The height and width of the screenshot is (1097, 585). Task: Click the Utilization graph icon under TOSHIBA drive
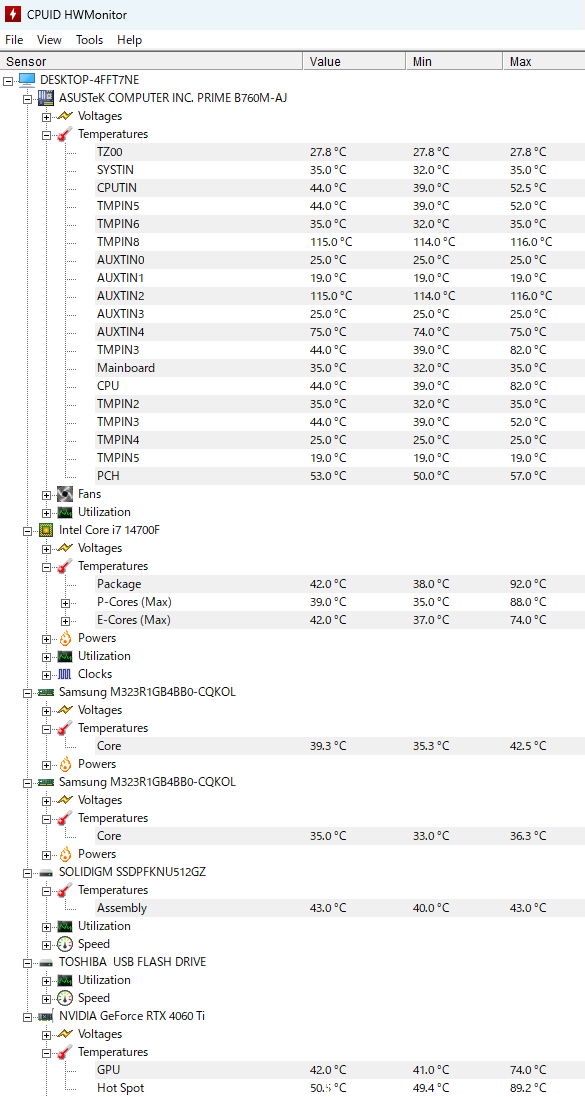pos(65,979)
